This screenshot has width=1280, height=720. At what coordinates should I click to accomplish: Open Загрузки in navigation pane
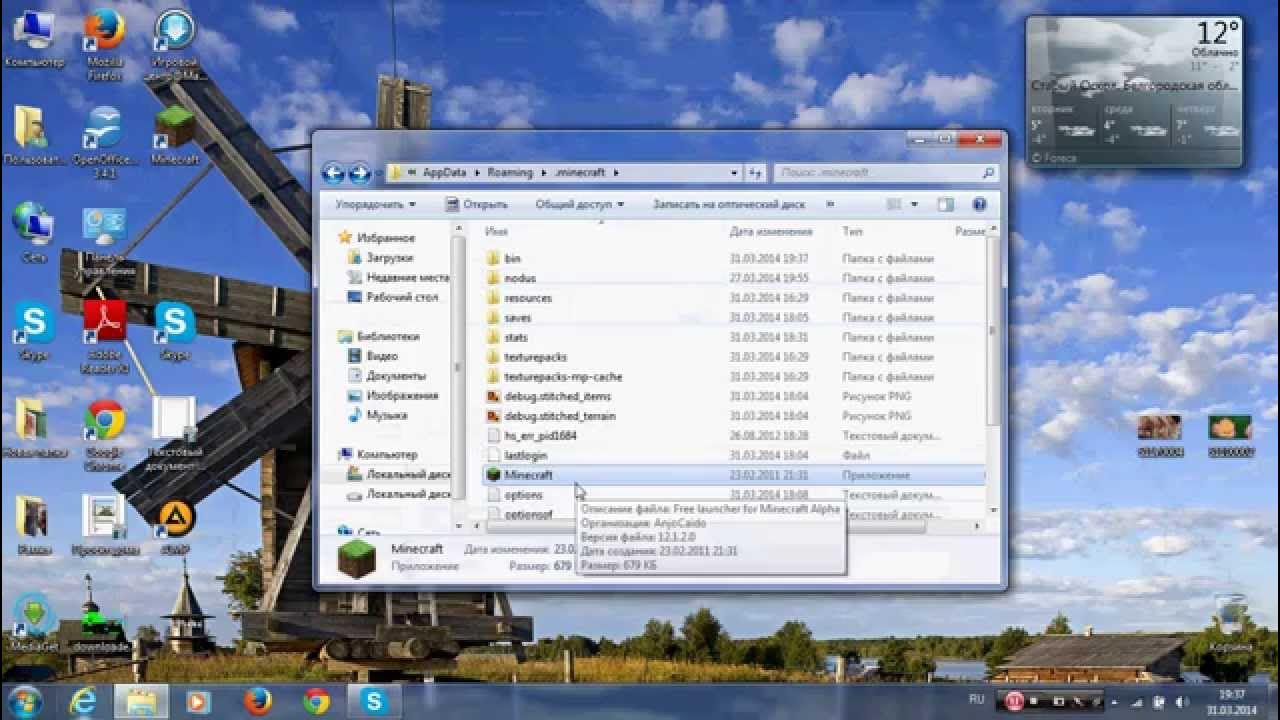(x=388, y=258)
